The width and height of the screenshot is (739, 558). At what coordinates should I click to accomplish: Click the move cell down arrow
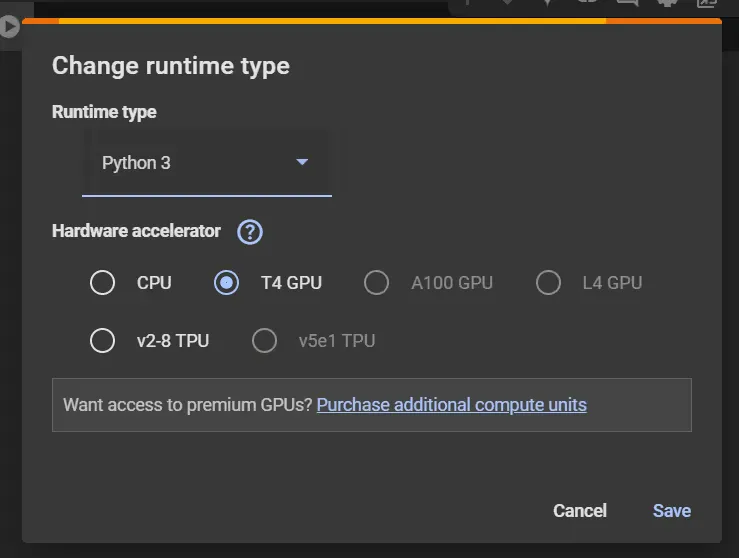coord(507,2)
